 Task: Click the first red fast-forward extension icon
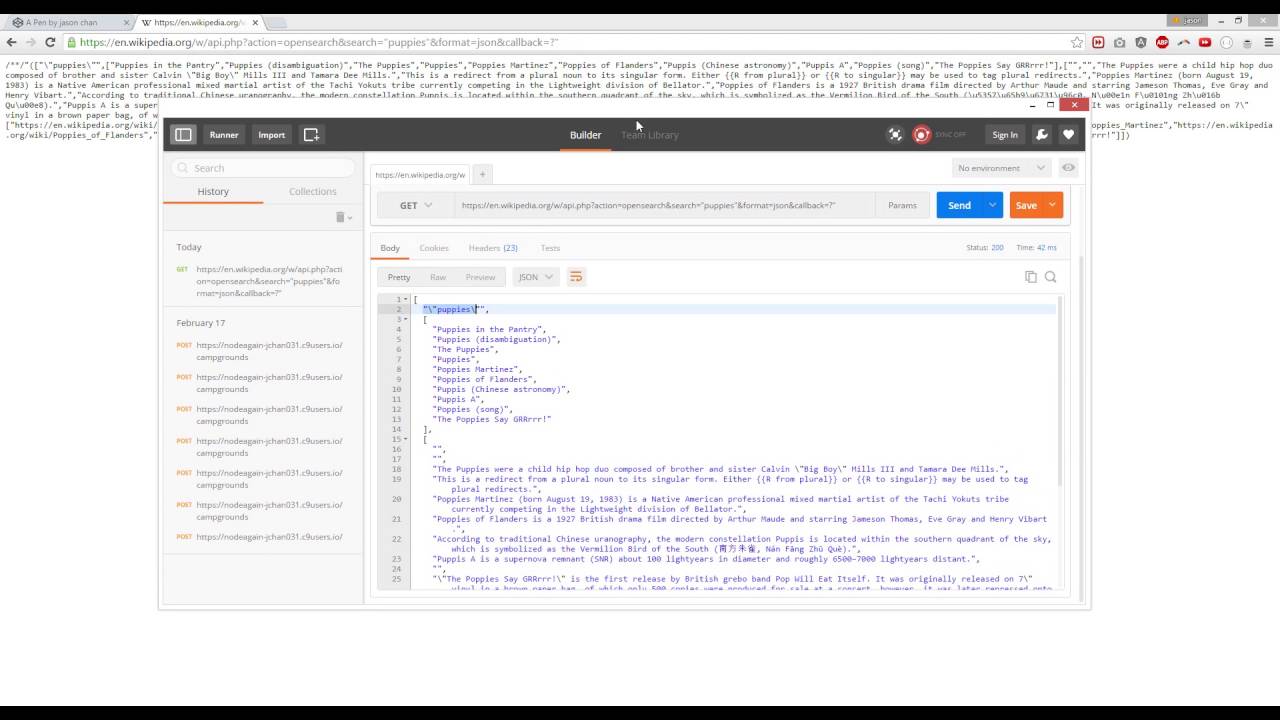point(1098,42)
